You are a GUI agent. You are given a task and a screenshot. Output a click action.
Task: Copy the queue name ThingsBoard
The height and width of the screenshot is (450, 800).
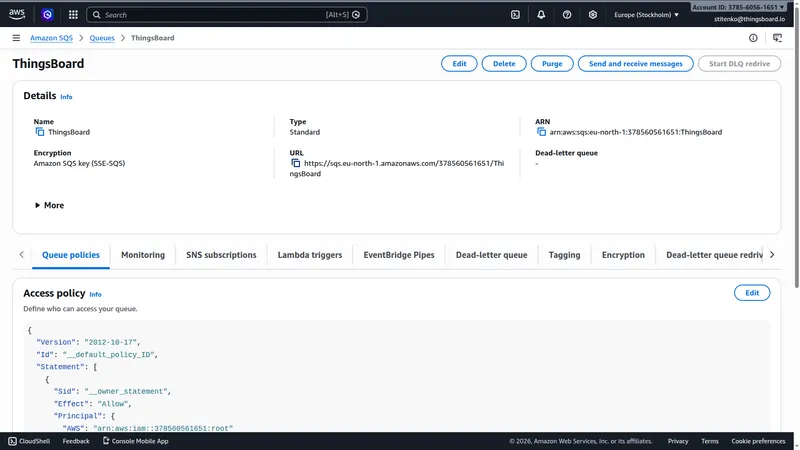40,132
